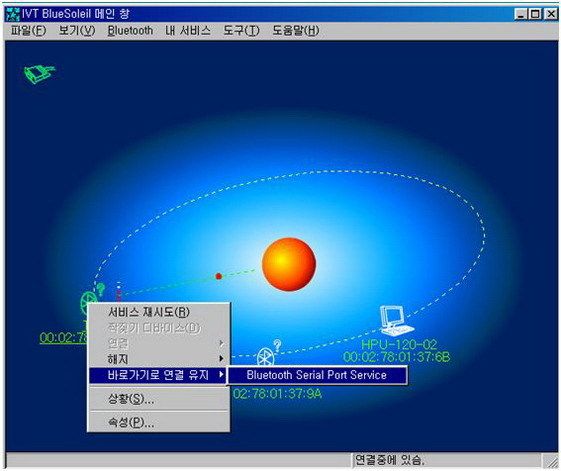Close the BlueSoleil window

(551, 14)
